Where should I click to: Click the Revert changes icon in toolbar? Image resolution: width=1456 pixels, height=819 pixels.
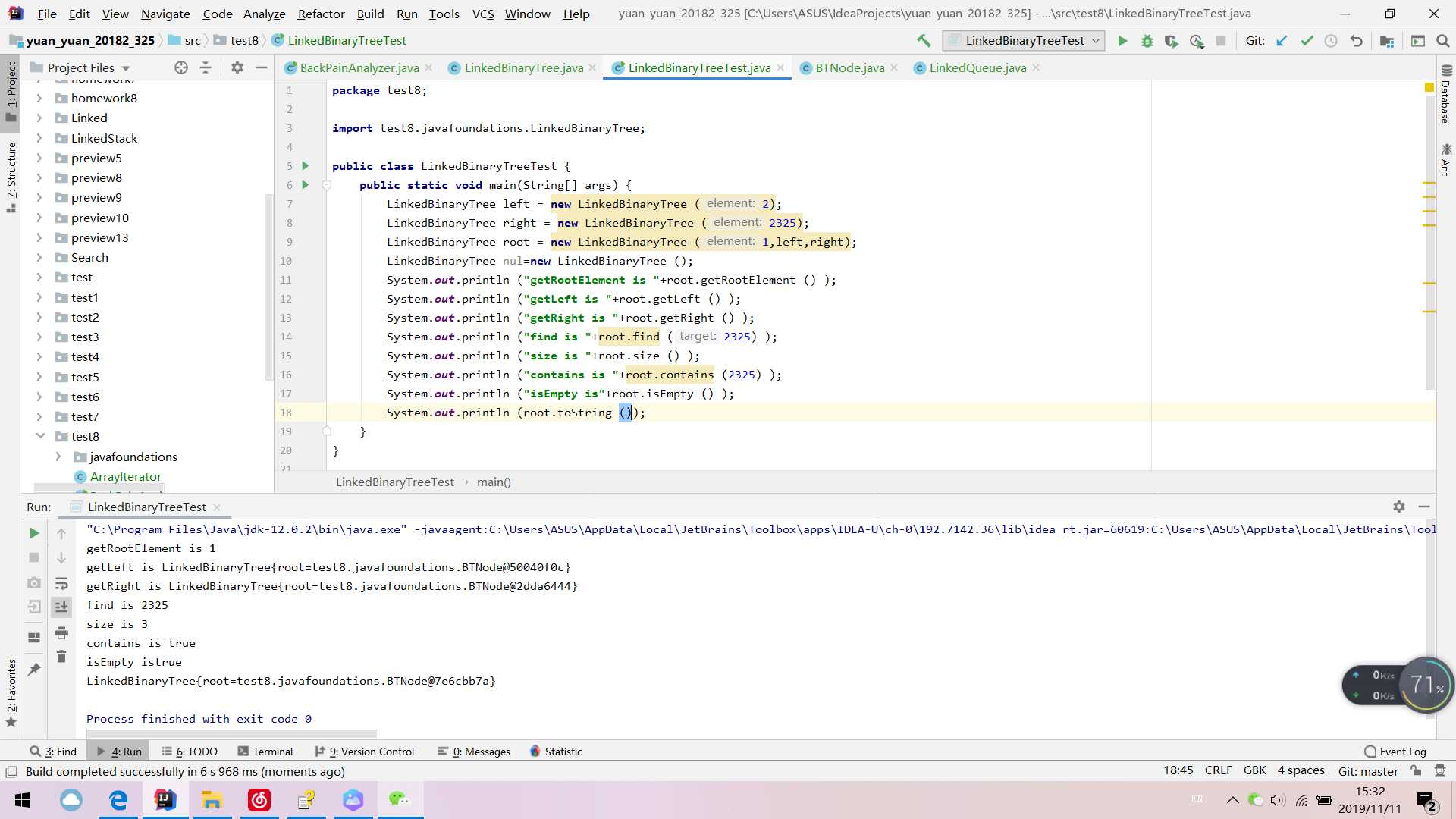click(1356, 40)
